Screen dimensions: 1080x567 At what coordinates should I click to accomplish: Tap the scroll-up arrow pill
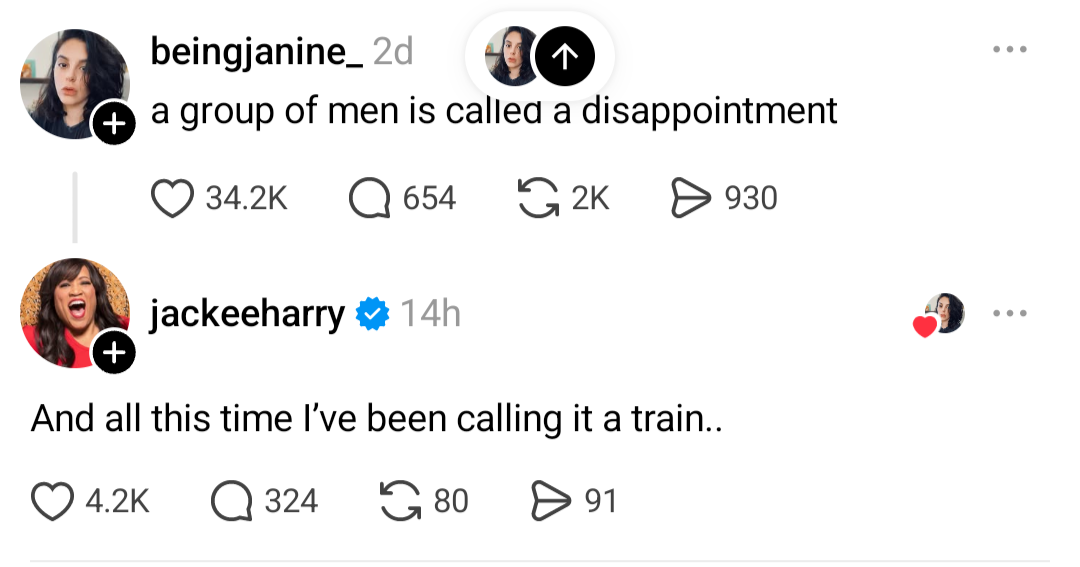pyautogui.click(x=565, y=57)
